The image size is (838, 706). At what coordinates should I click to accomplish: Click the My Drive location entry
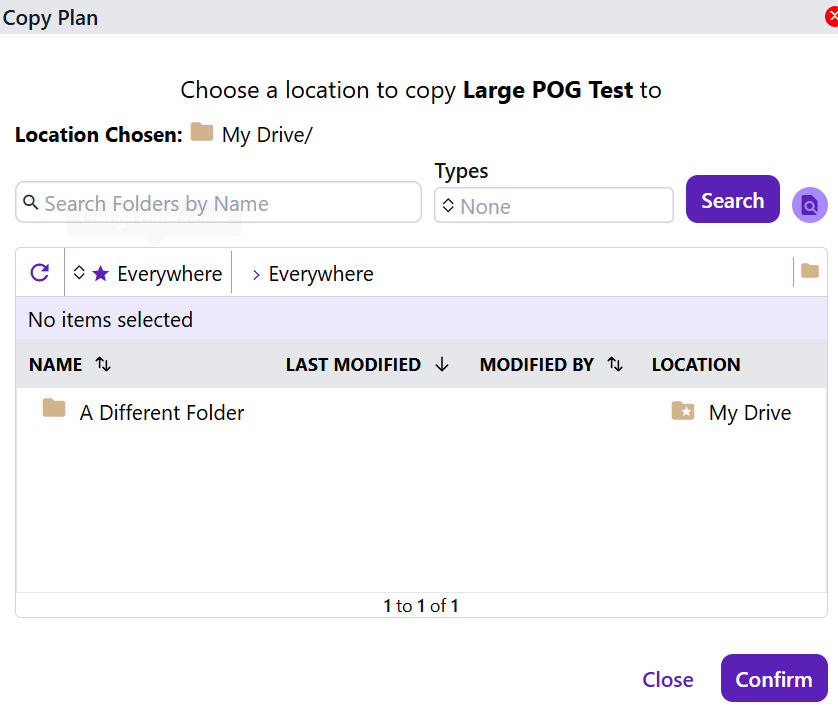pyautogui.click(x=749, y=413)
